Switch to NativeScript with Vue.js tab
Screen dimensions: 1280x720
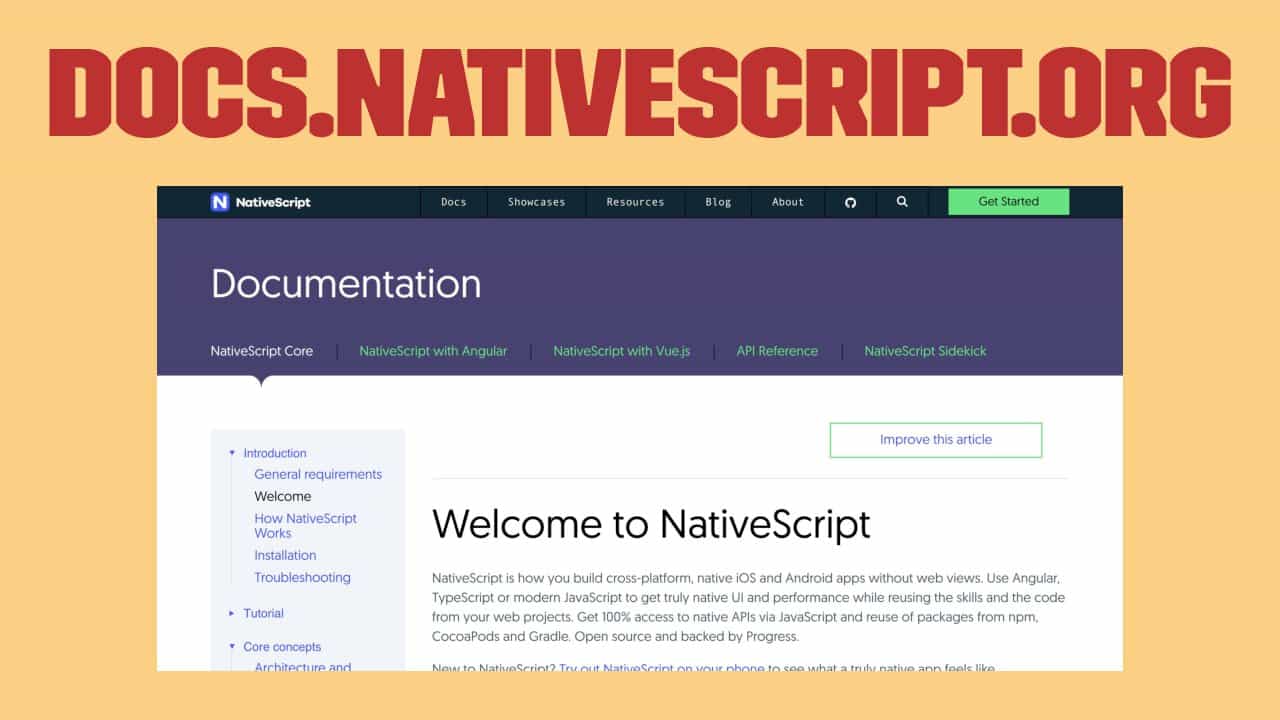pyautogui.click(x=621, y=351)
